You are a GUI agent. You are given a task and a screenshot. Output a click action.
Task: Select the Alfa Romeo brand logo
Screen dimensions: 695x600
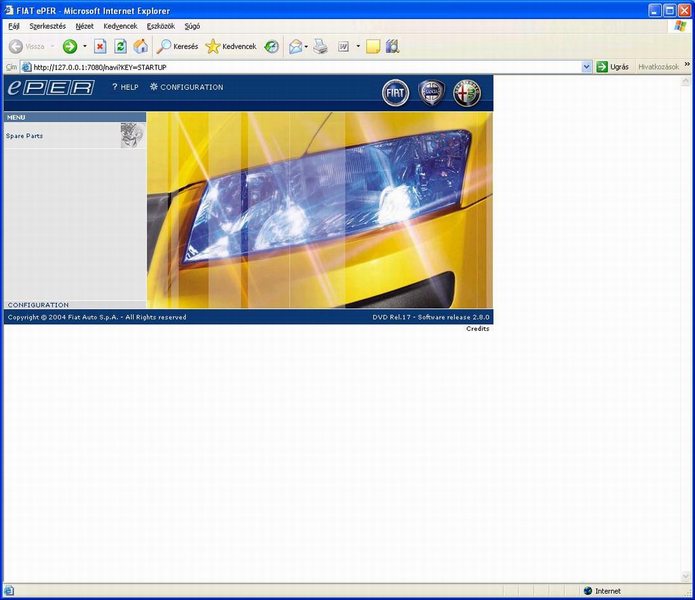467,93
